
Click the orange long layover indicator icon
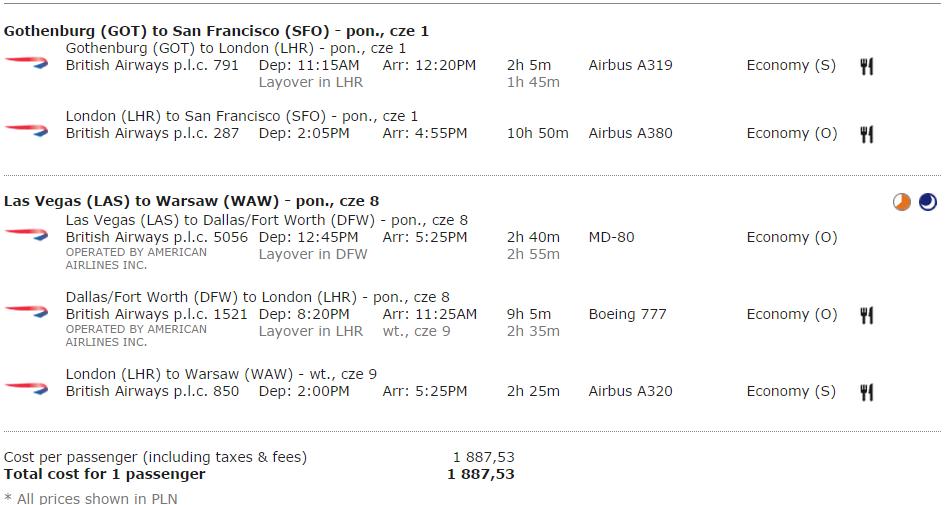902,202
